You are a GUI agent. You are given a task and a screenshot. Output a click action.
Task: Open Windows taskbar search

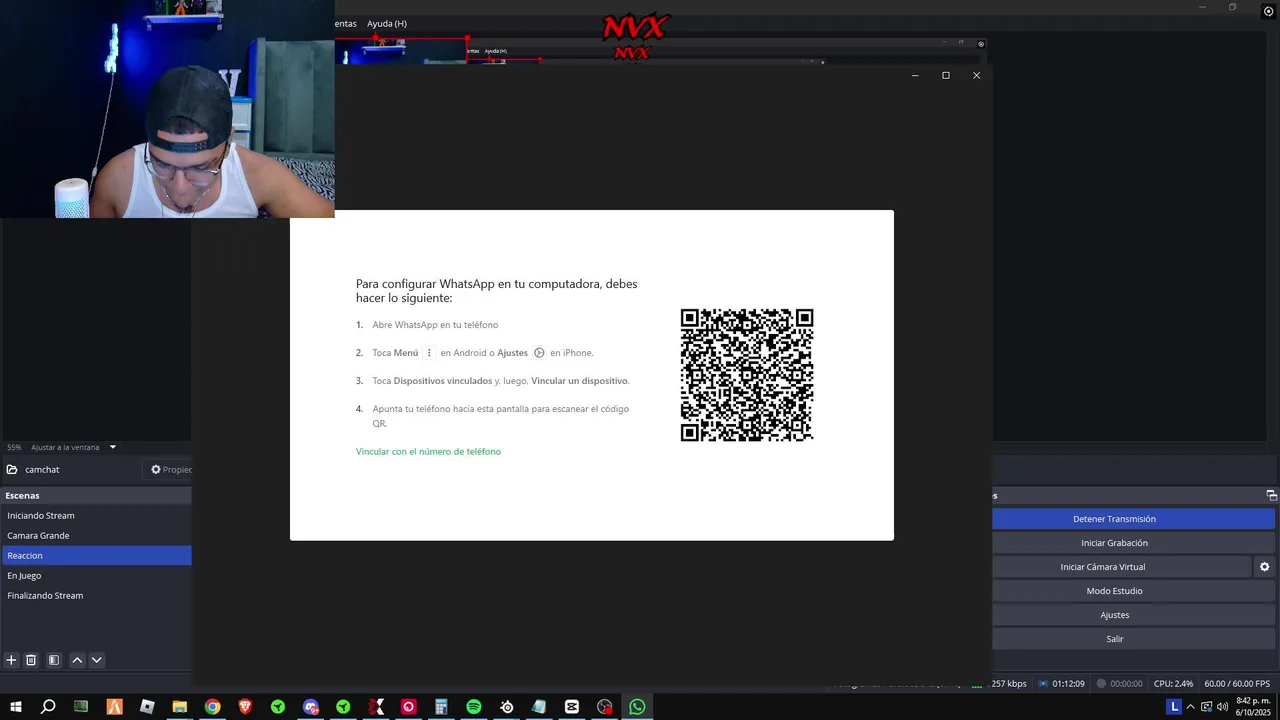[x=48, y=707]
